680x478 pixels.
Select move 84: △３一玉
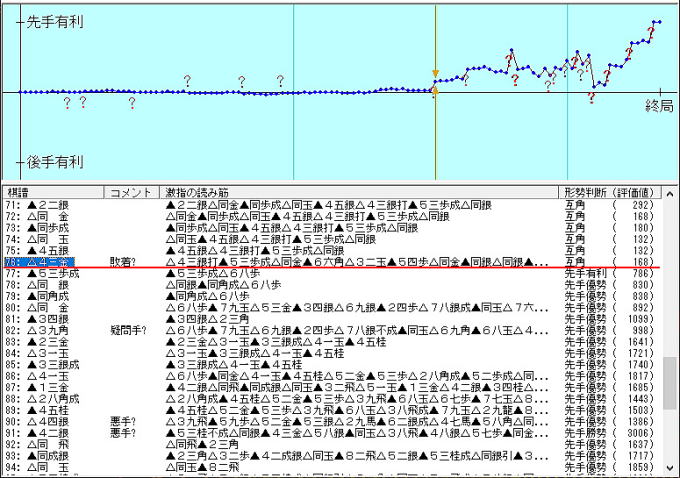click(38, 354)
